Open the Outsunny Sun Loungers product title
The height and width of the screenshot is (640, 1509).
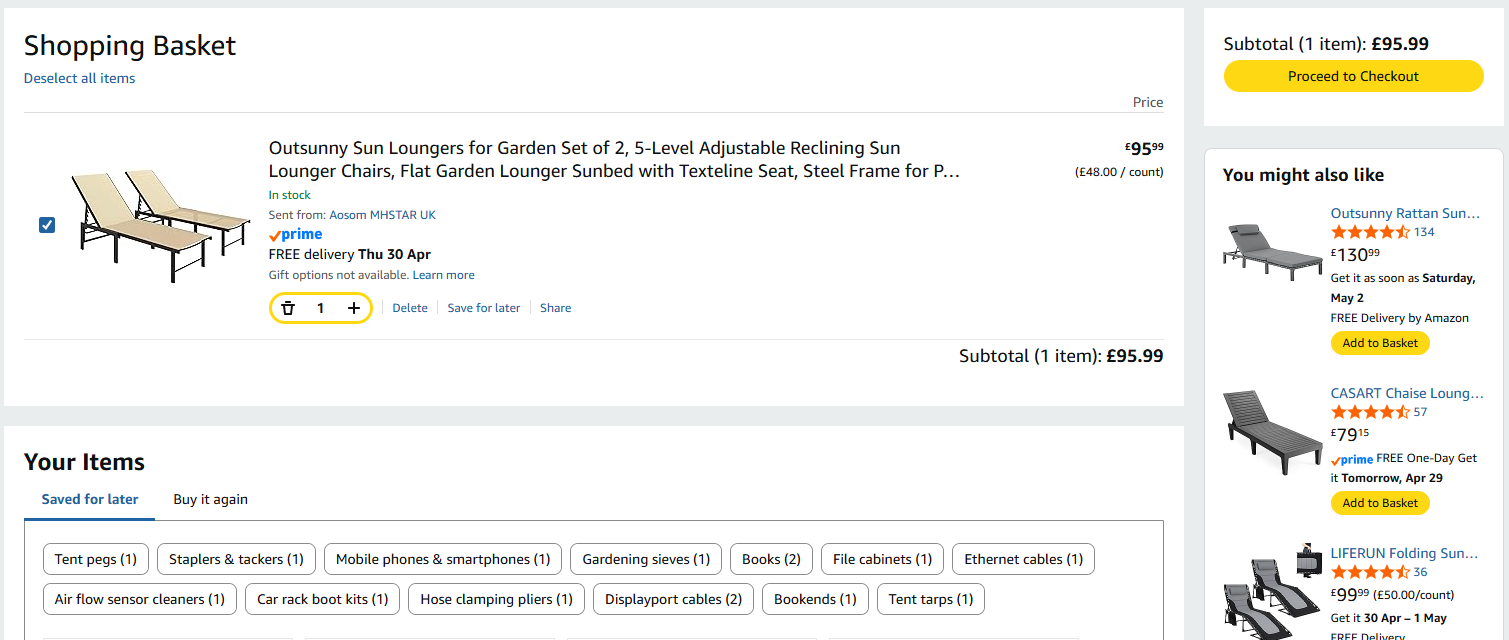pos(614,160)
